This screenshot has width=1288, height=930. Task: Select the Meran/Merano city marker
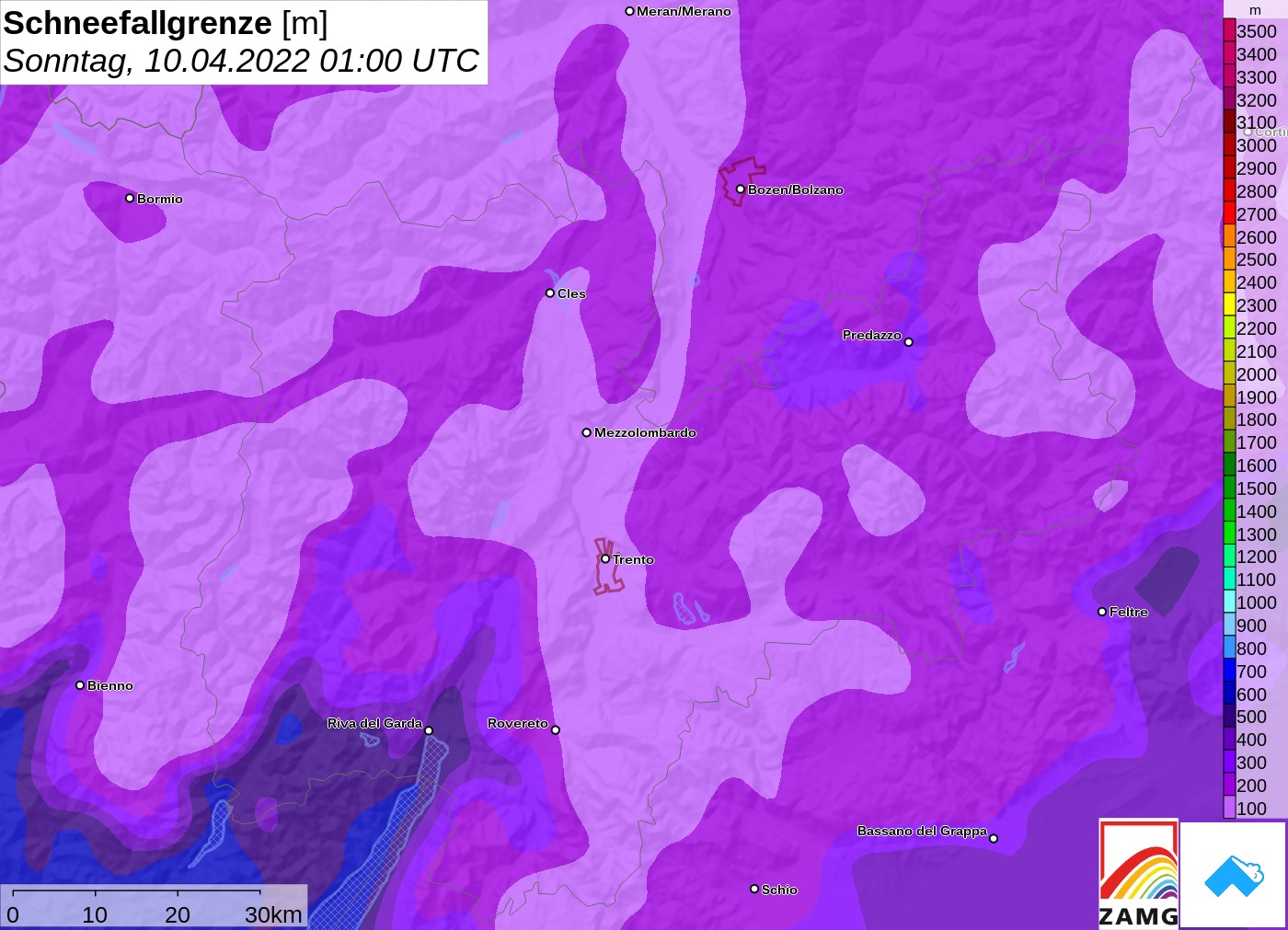[630, 11]
